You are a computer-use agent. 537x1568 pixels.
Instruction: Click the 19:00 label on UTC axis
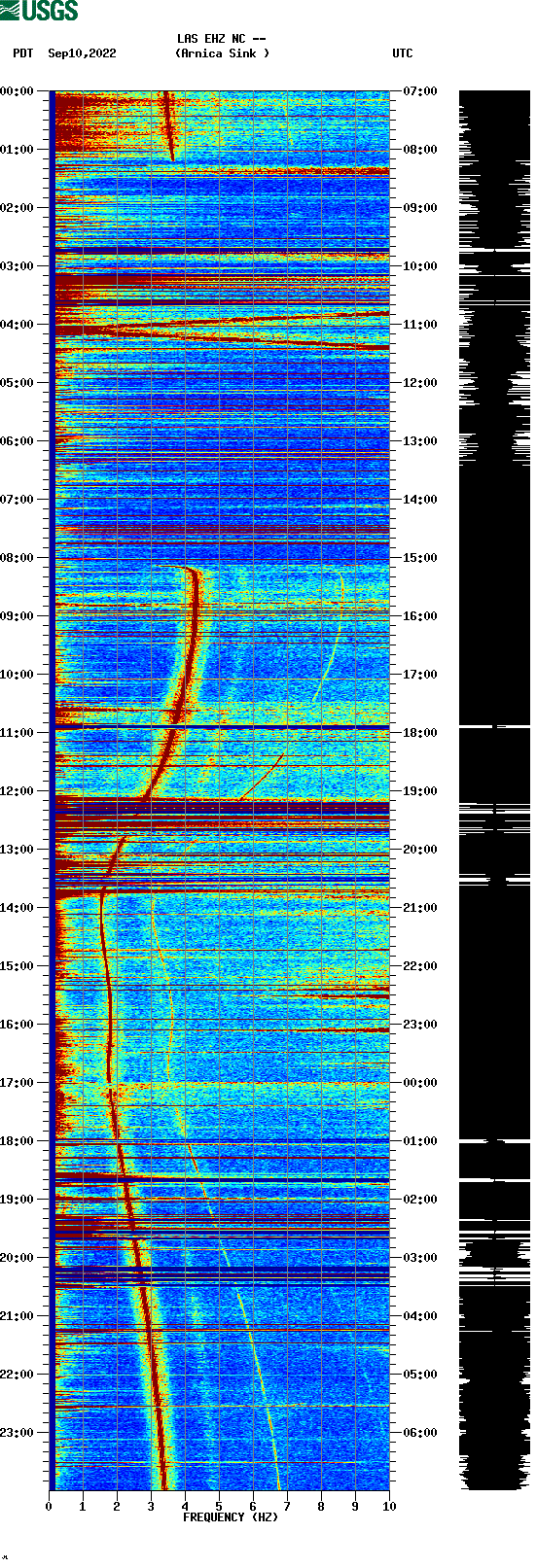[x=420, y=791]
